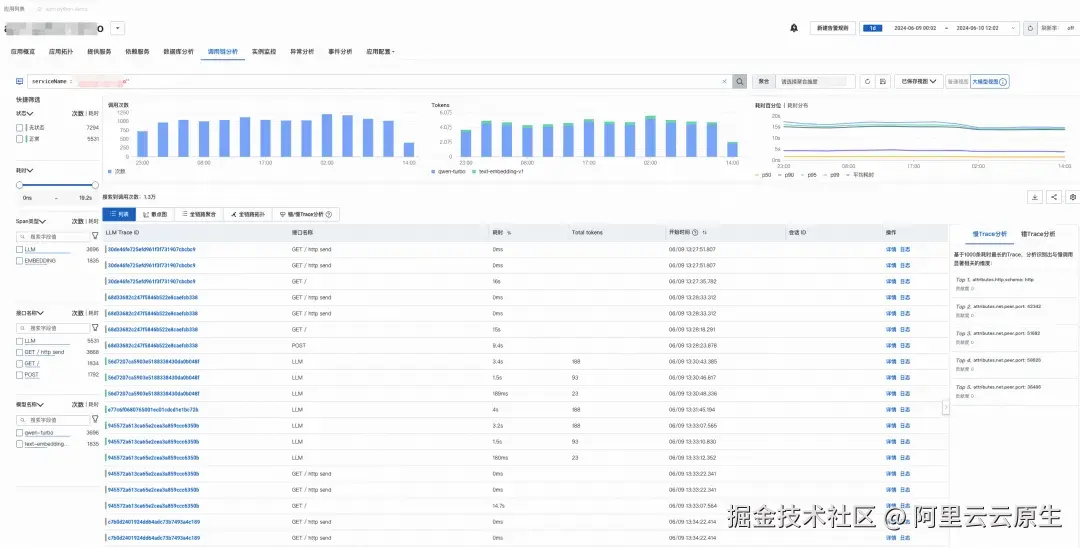Image resolution: width=1080 pixels, height=548 pixels.
Task: Share the trace list via share icon
Action: pyautogui.click(x=1054, y=197)
